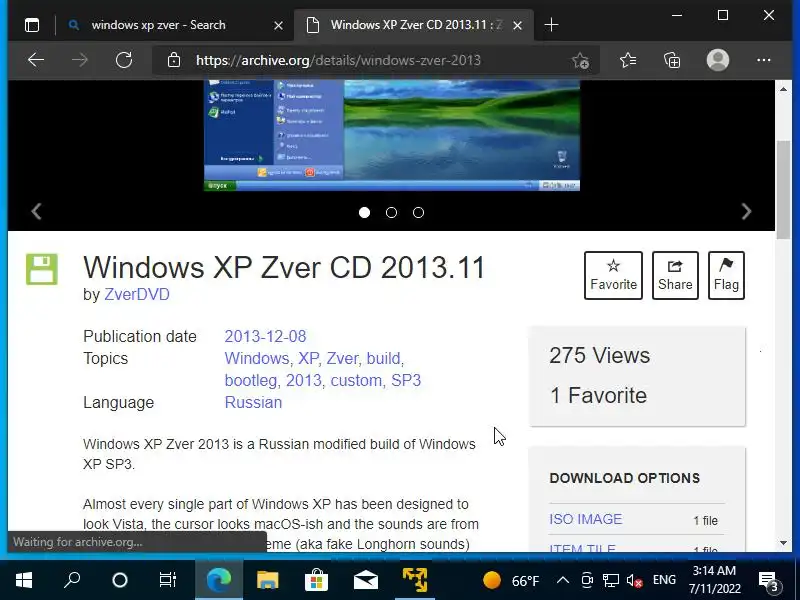Click the vertical scrollbar thumb
This screenshot has width=800, height=600.
(783, 189)
